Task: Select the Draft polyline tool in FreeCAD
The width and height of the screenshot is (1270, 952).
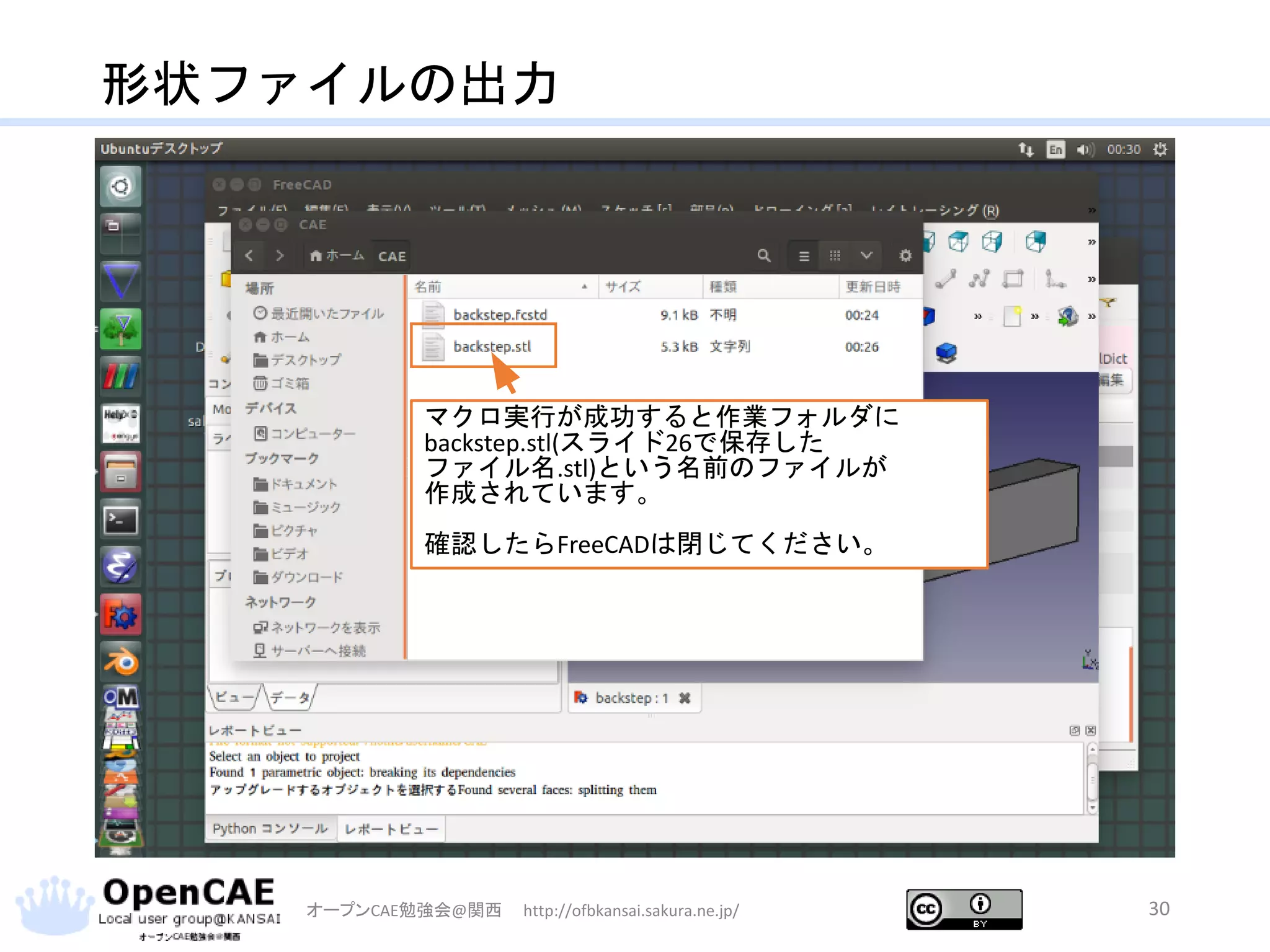Action: (x=979, y=279)
